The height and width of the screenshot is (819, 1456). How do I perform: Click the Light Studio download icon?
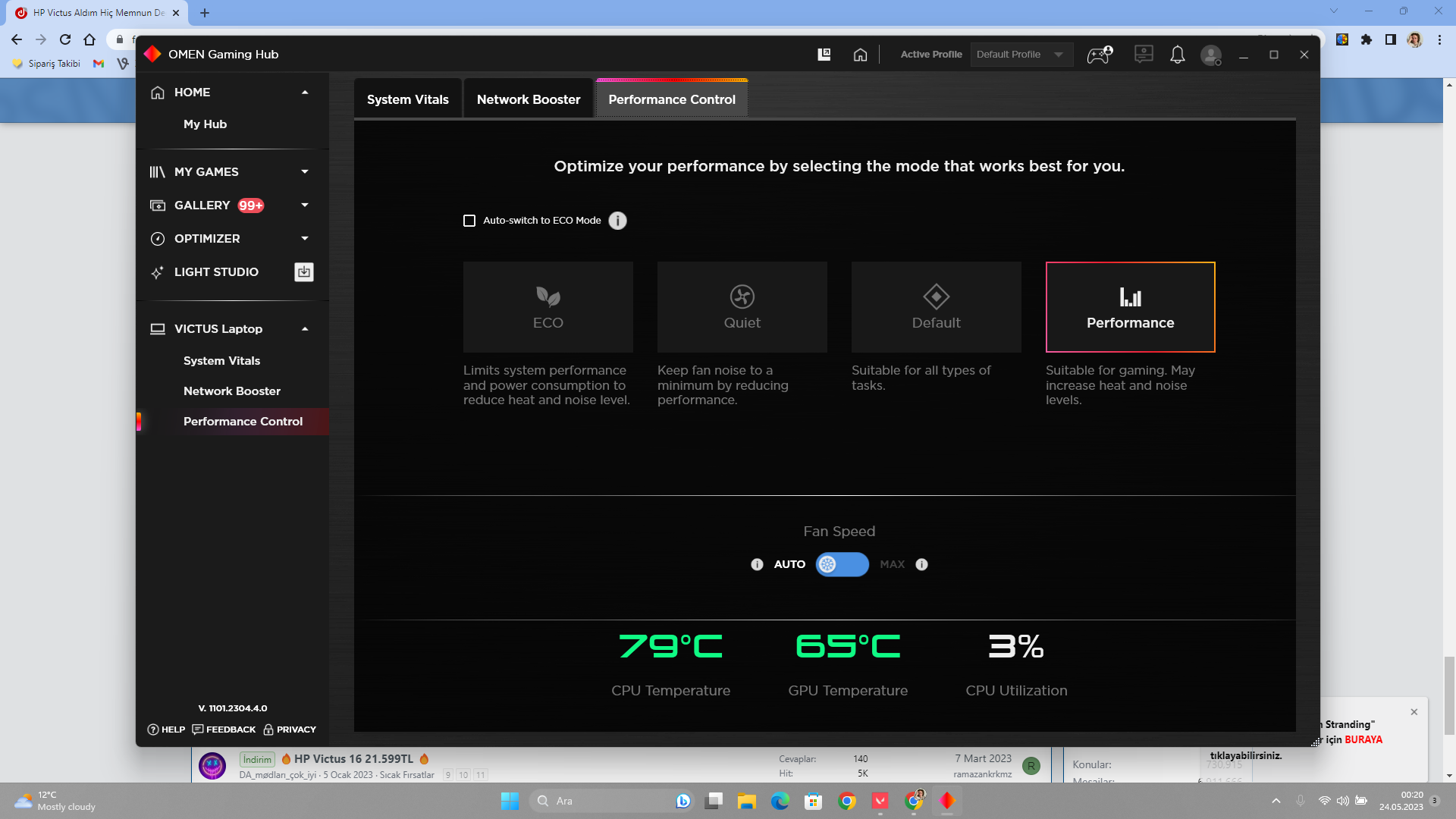click(x=304, y=271)
